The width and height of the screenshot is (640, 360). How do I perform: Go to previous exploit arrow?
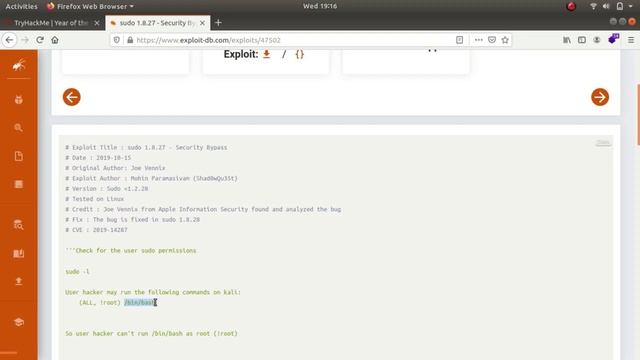pos(72,97)
